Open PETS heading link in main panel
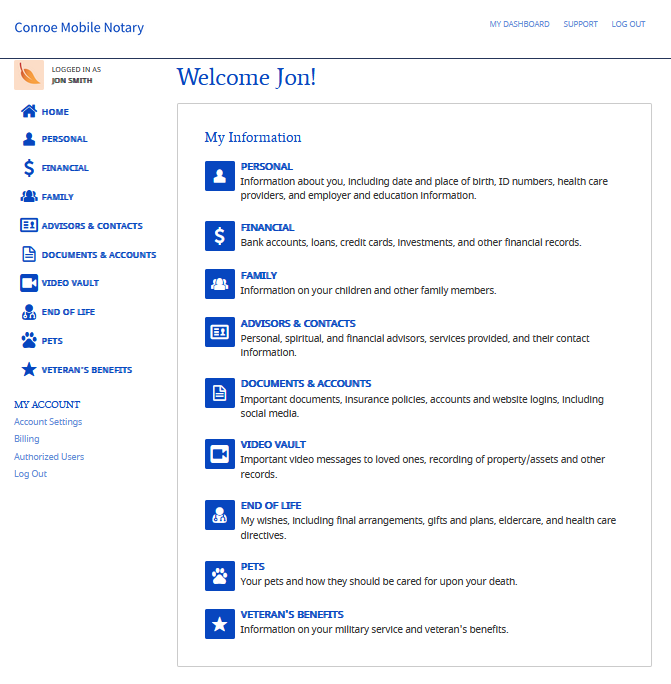The width and height of the screenshot is (671, 684). click(253, 567)
